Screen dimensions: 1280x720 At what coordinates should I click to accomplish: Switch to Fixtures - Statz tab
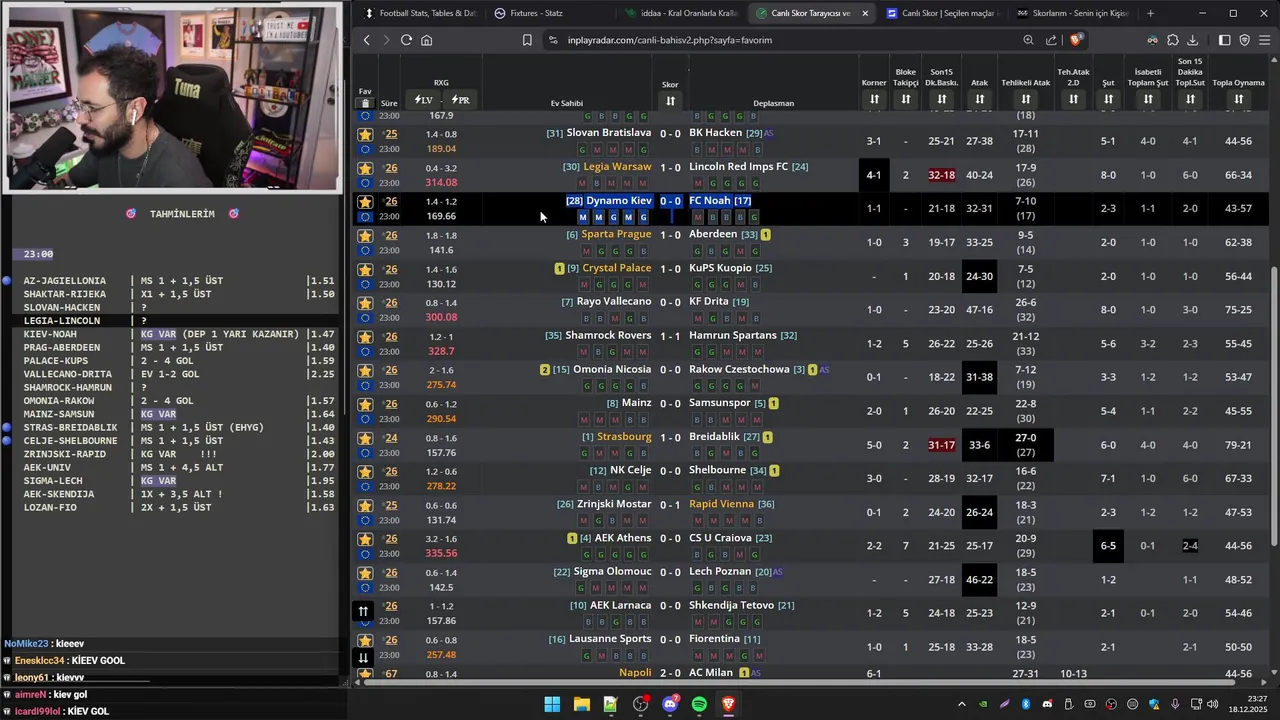click(x=548, y=13)
